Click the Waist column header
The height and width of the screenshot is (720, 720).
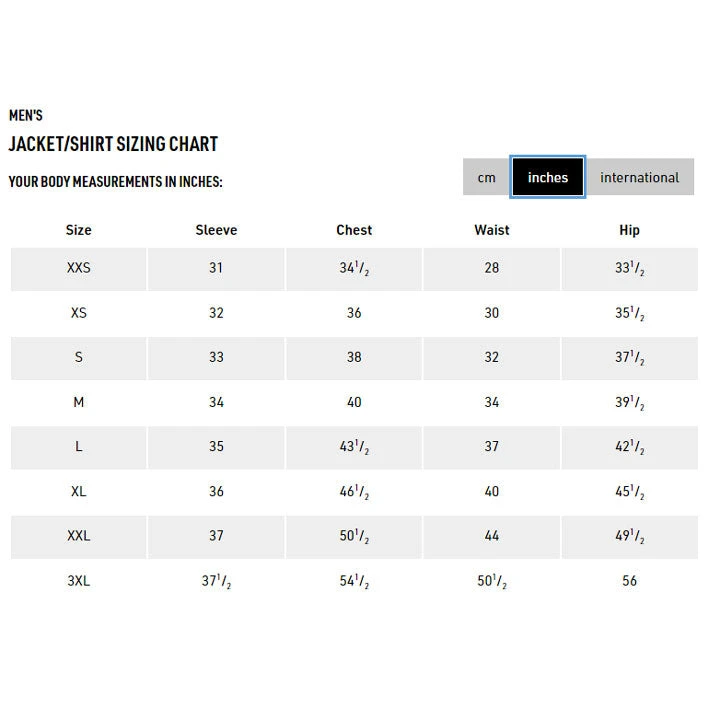click(492, 230)
